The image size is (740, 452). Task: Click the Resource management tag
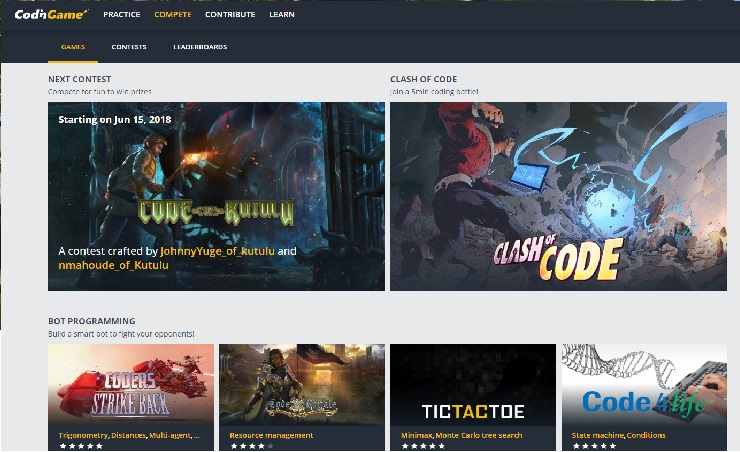[271, 435]
